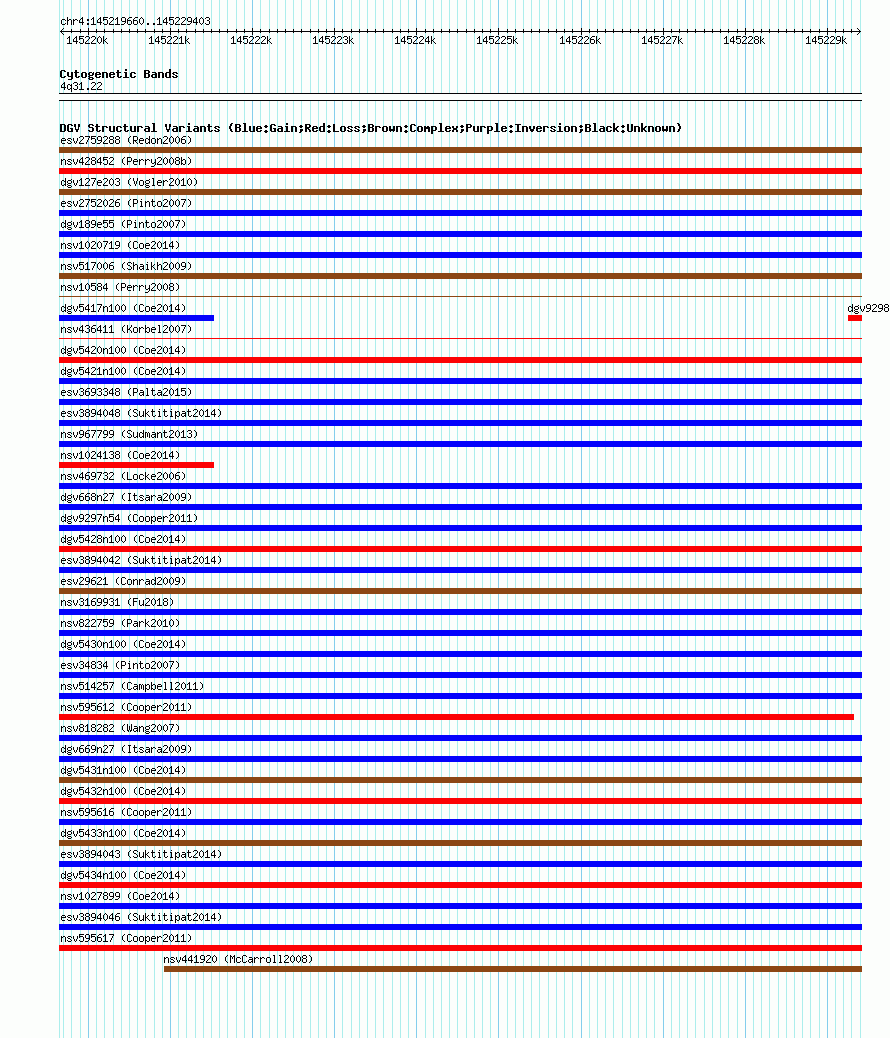The height and width of the screenshot is (1038, 890).
Task: Click esv29621 (Conrad2009) label
Action: (x=123, y=581)
